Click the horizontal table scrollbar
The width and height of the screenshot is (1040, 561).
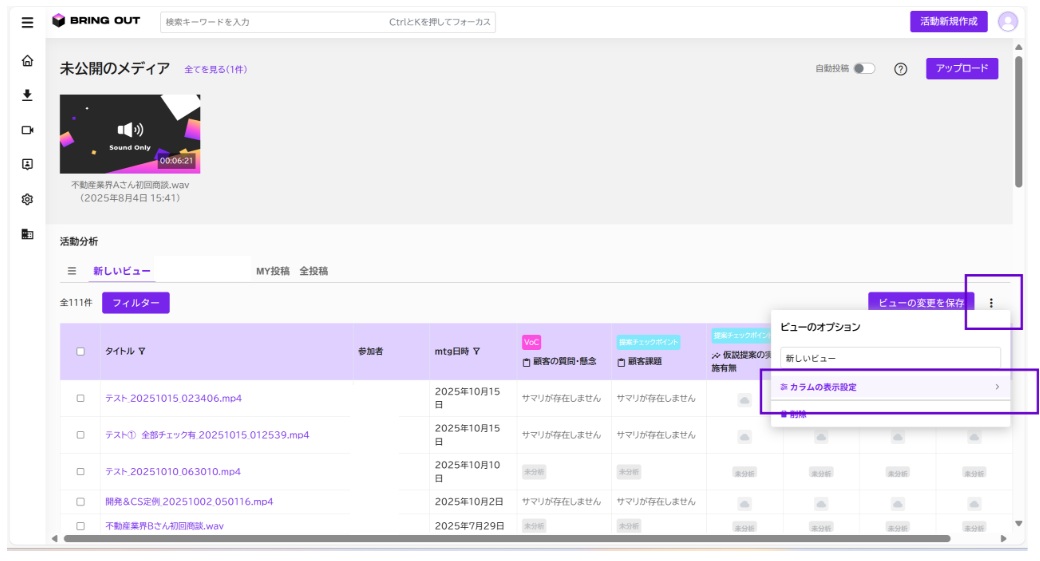[507, 538]
